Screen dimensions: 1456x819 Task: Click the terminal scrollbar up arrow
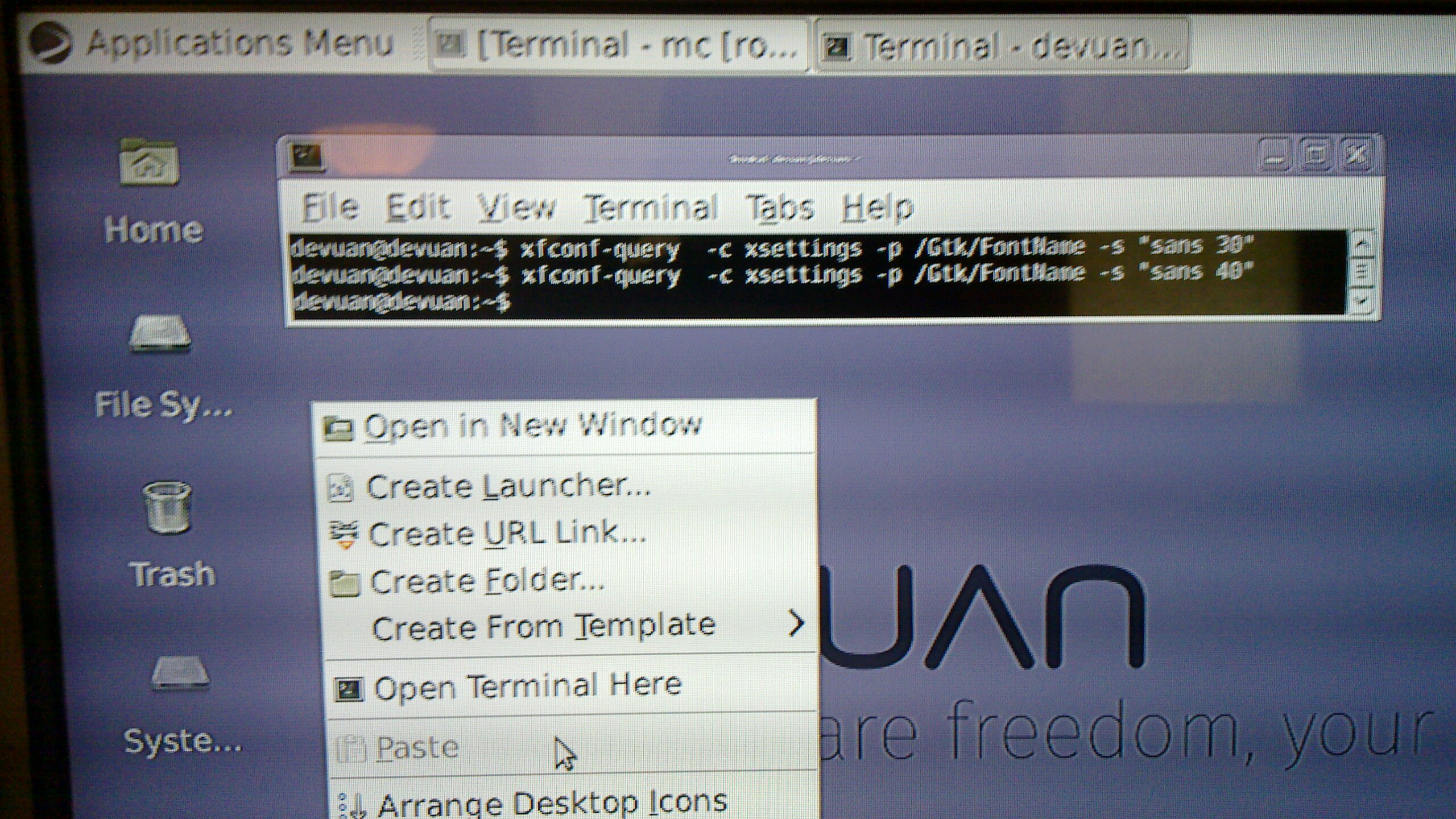1362,245
